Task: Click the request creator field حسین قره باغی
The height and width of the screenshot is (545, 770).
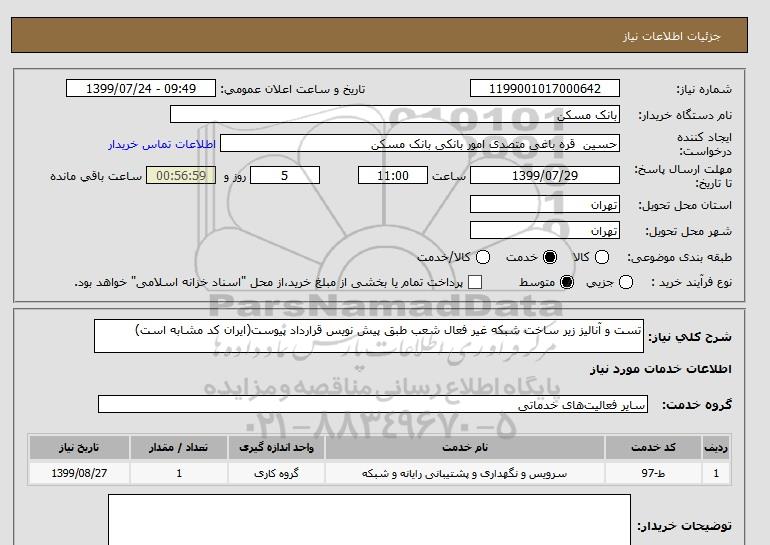Action: coord(420,144)
